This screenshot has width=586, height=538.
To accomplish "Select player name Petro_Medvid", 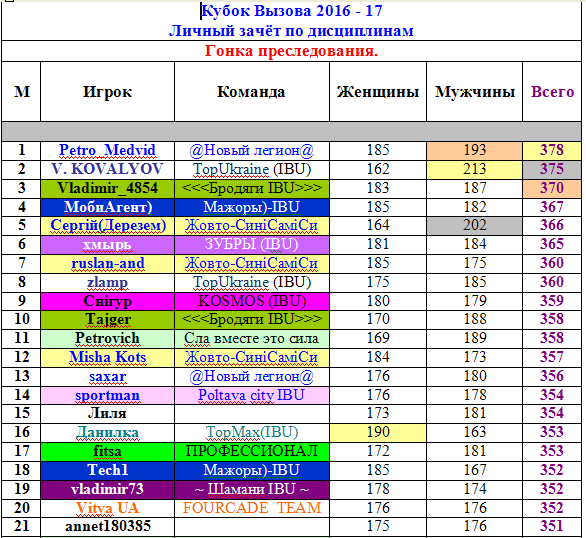I will [107, 150].
